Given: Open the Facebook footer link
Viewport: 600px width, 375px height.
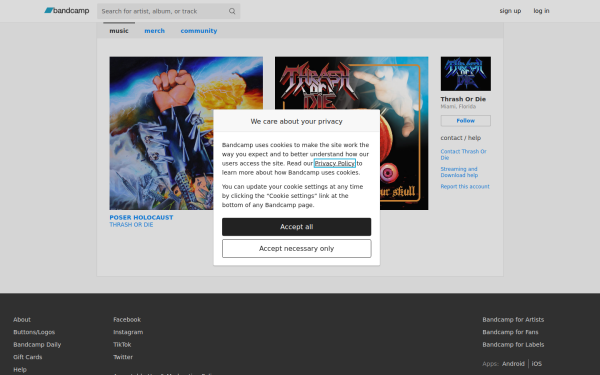Looking at the screenshot, I should coord(127,320).
